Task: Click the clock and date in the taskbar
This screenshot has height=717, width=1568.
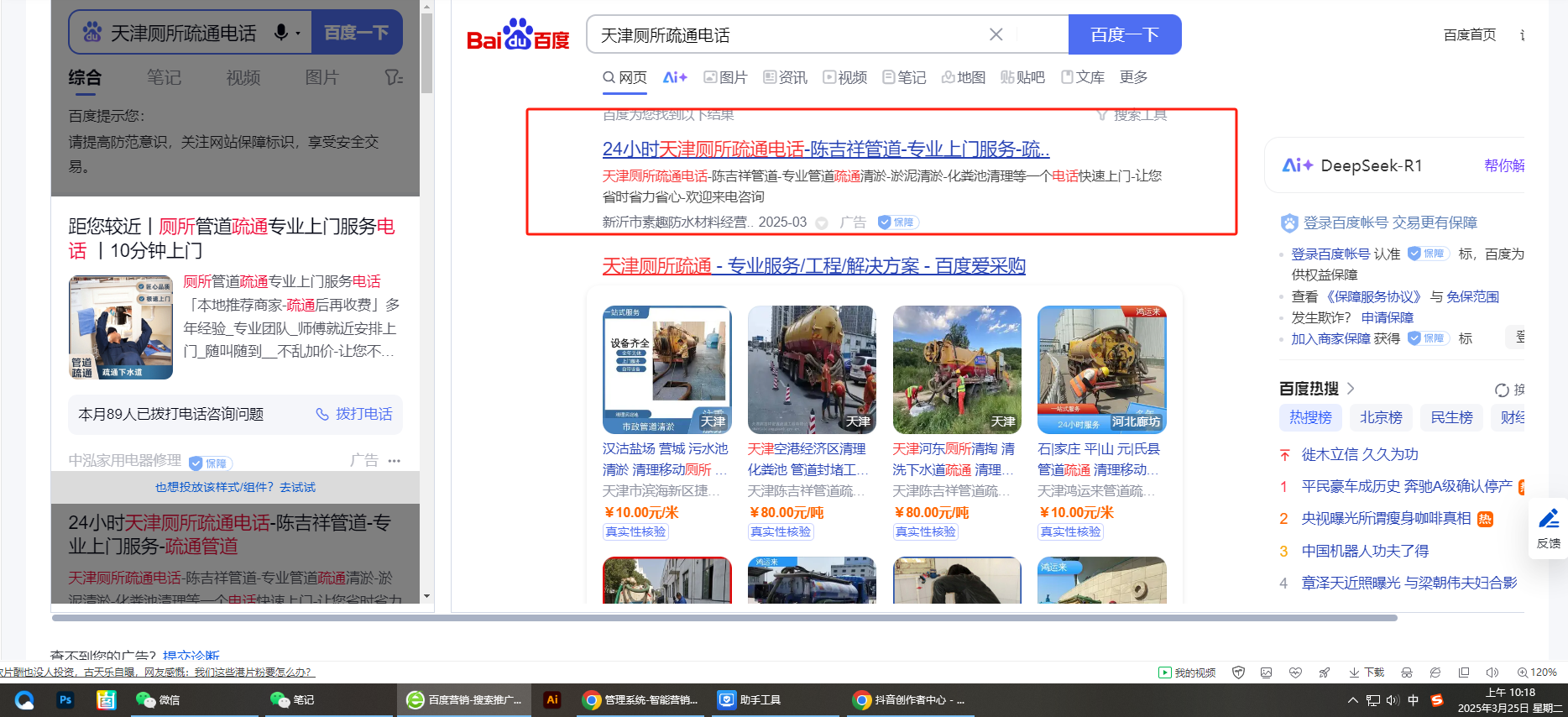Action: (1511, 700)
